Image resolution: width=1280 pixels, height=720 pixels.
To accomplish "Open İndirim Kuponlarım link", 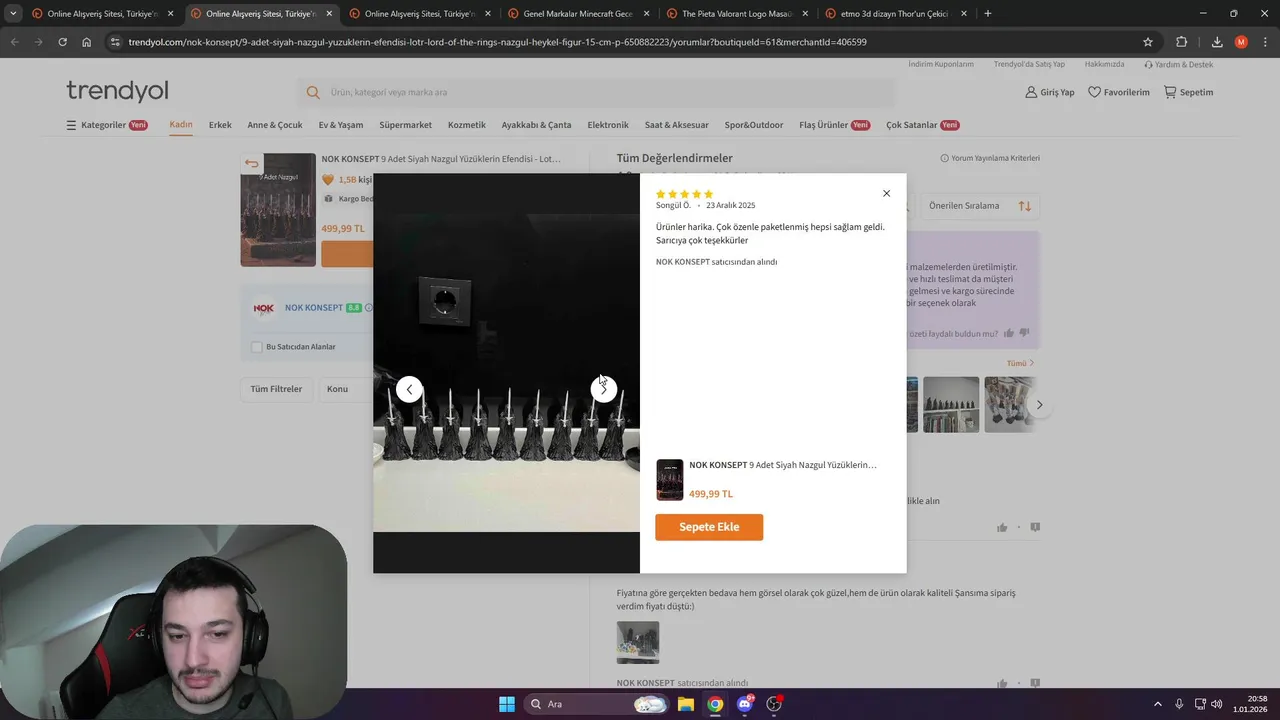I will 941,64.
